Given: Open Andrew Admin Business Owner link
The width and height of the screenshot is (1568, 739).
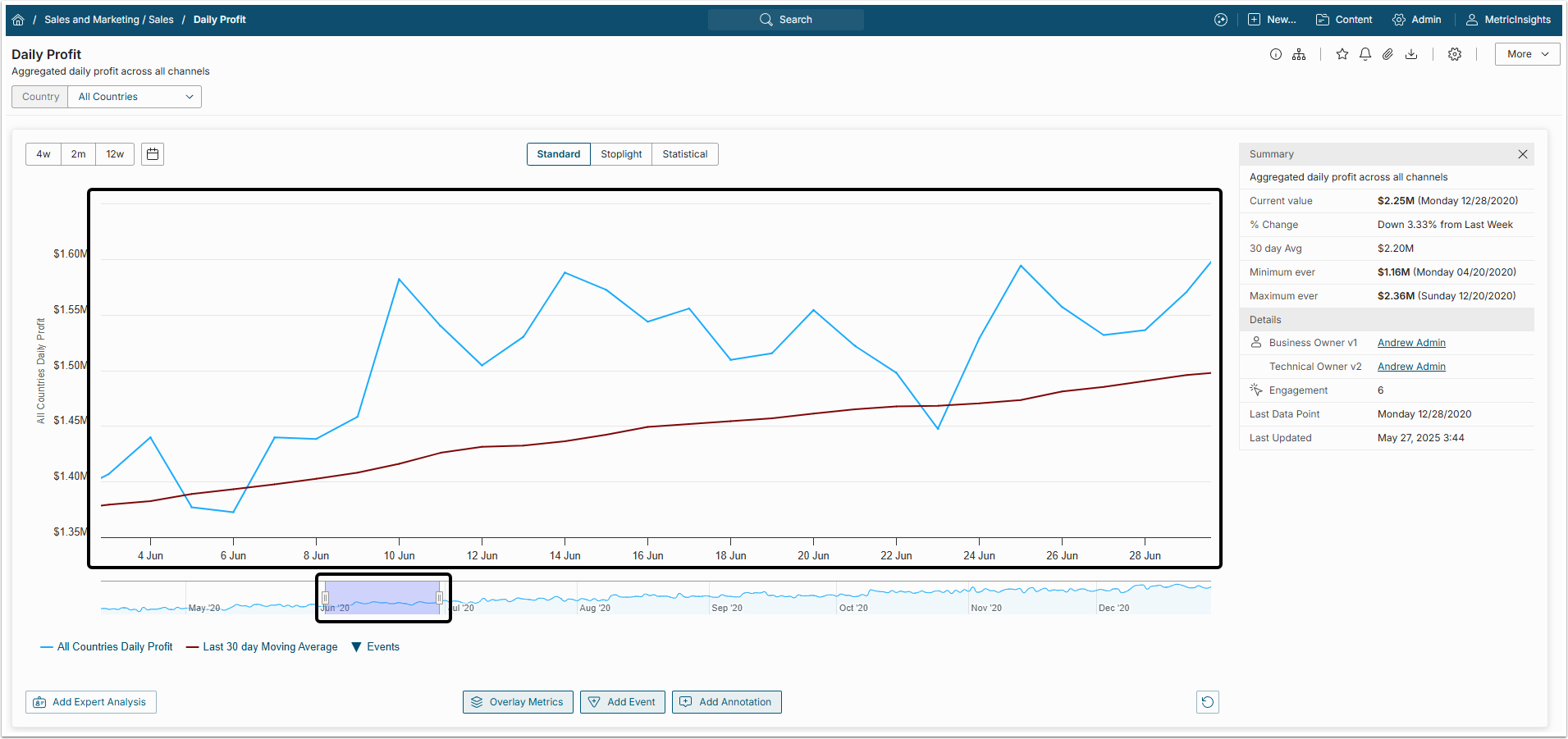Looking at the screenshot, I should coord(1411,343).
